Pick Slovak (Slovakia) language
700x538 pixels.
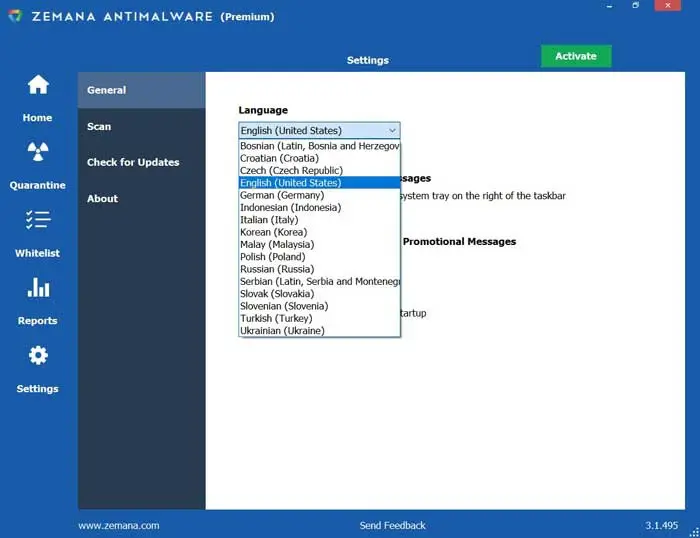[320, 294]
